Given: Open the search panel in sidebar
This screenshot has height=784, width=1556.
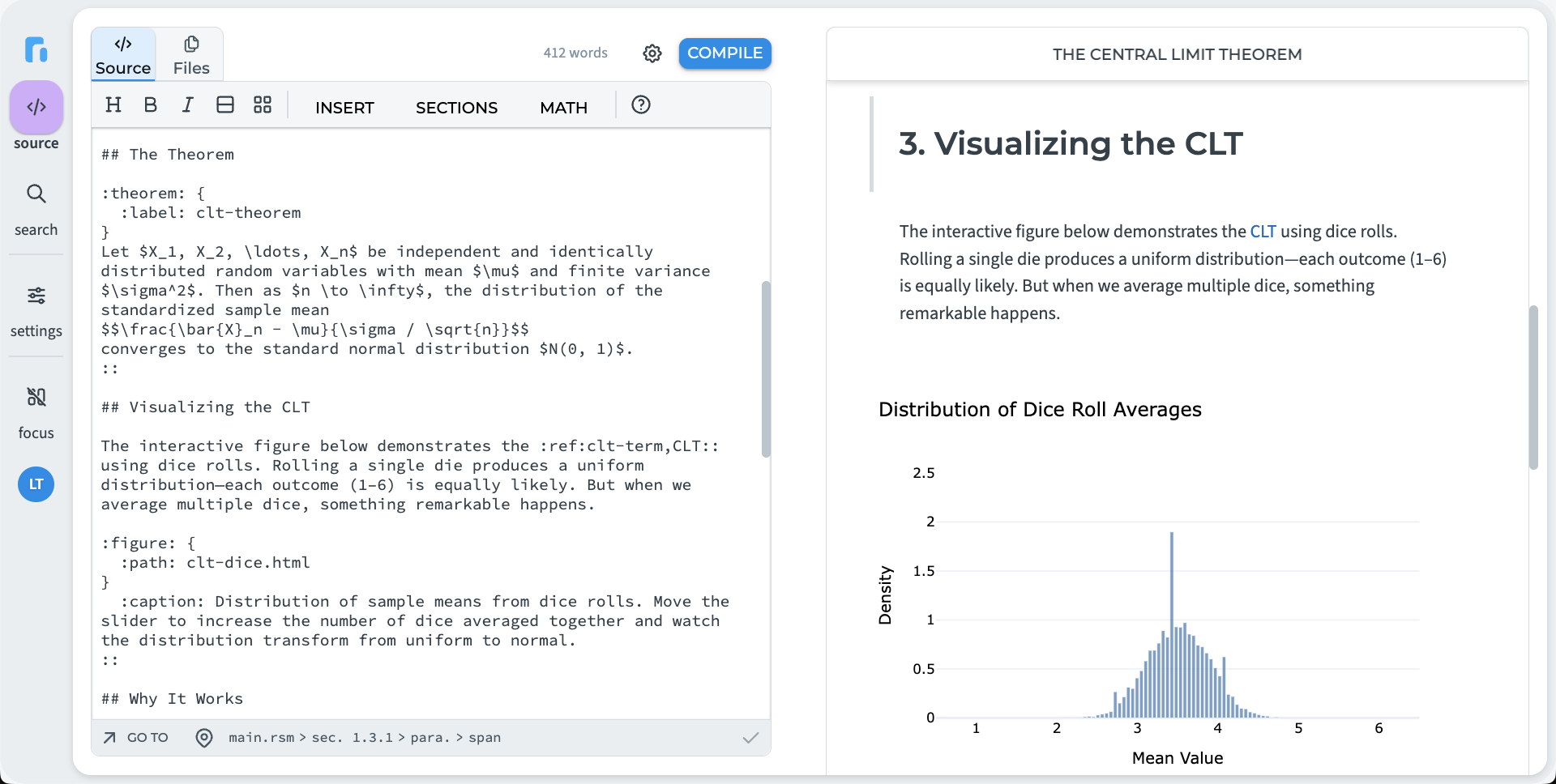Looking at the screenshot, I should click(36, 209).
